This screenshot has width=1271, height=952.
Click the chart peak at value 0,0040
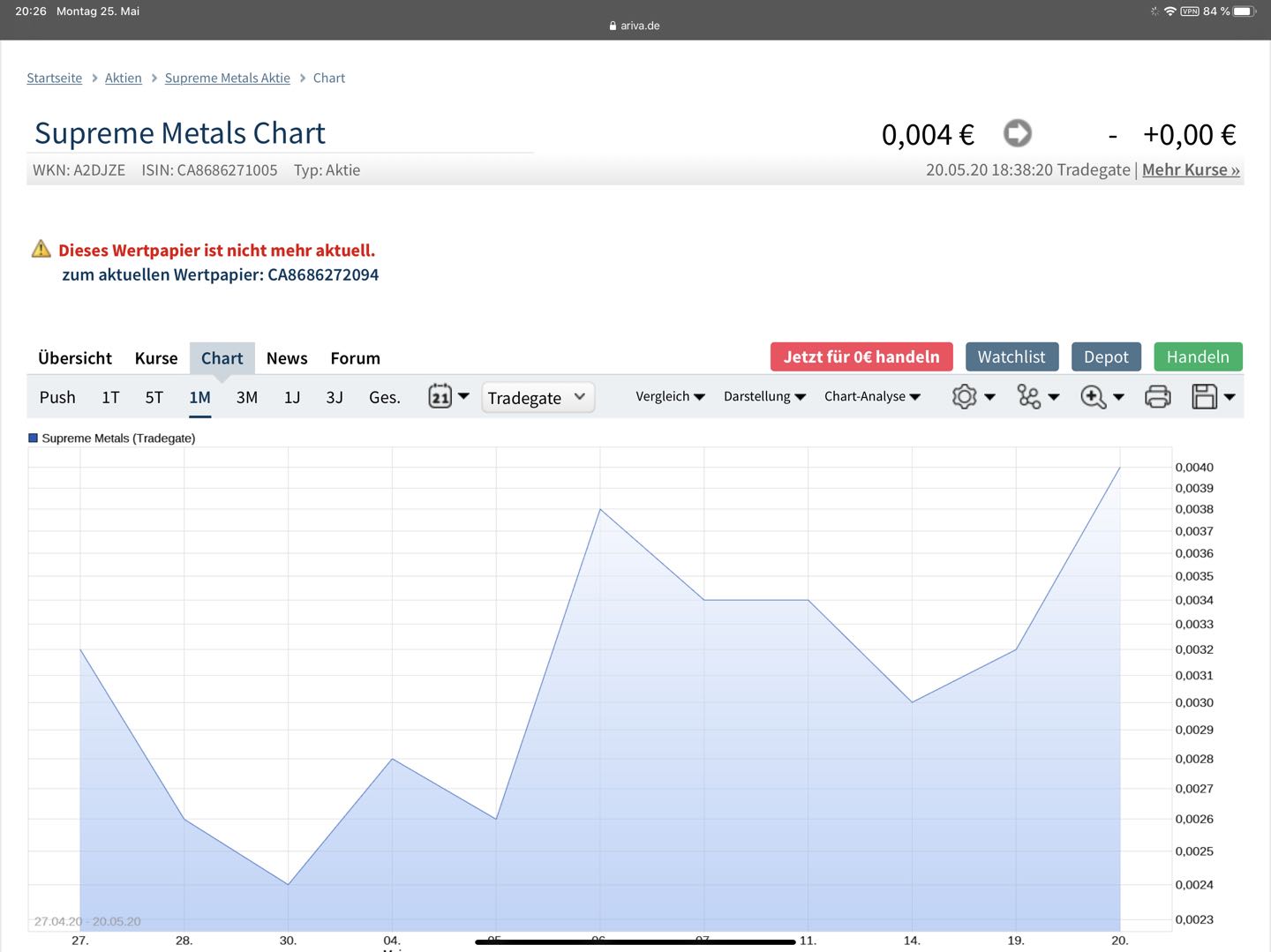point(1120,467)
